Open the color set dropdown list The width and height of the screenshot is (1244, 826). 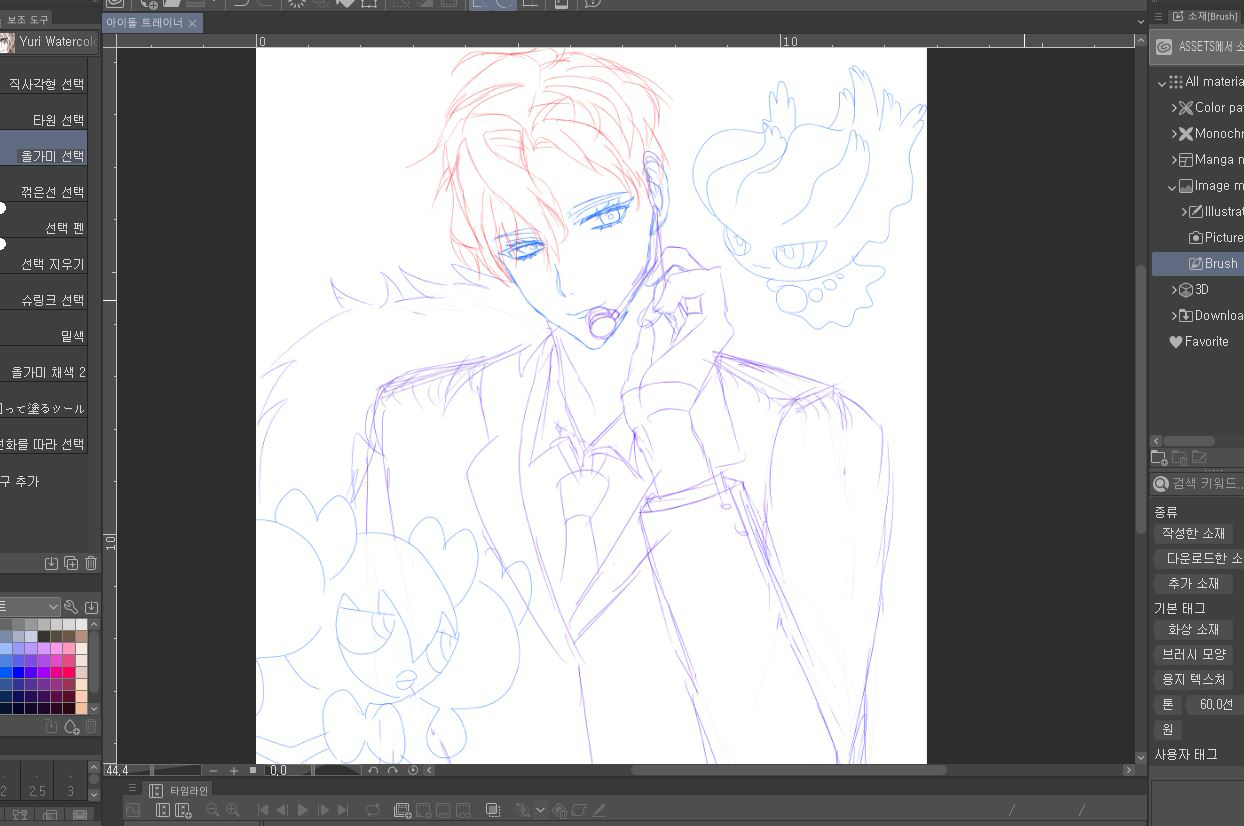click(x=52, y=607)
